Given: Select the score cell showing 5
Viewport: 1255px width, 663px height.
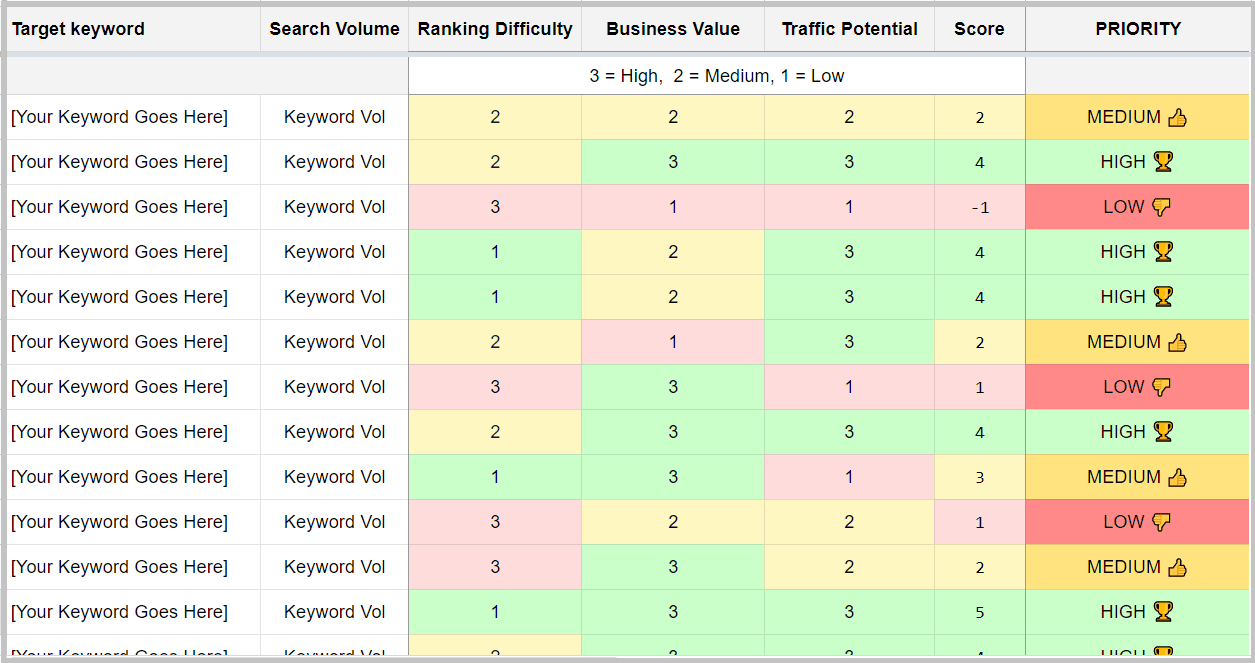Looking at the screenshot, I should pos(980,612).
